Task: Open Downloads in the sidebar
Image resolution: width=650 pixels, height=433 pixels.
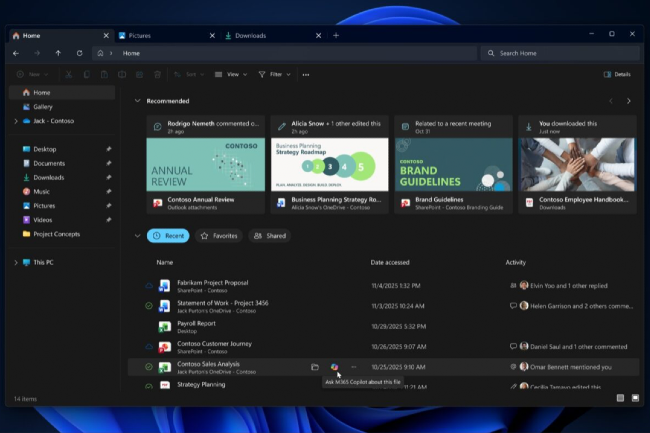Action: [62, 177]
